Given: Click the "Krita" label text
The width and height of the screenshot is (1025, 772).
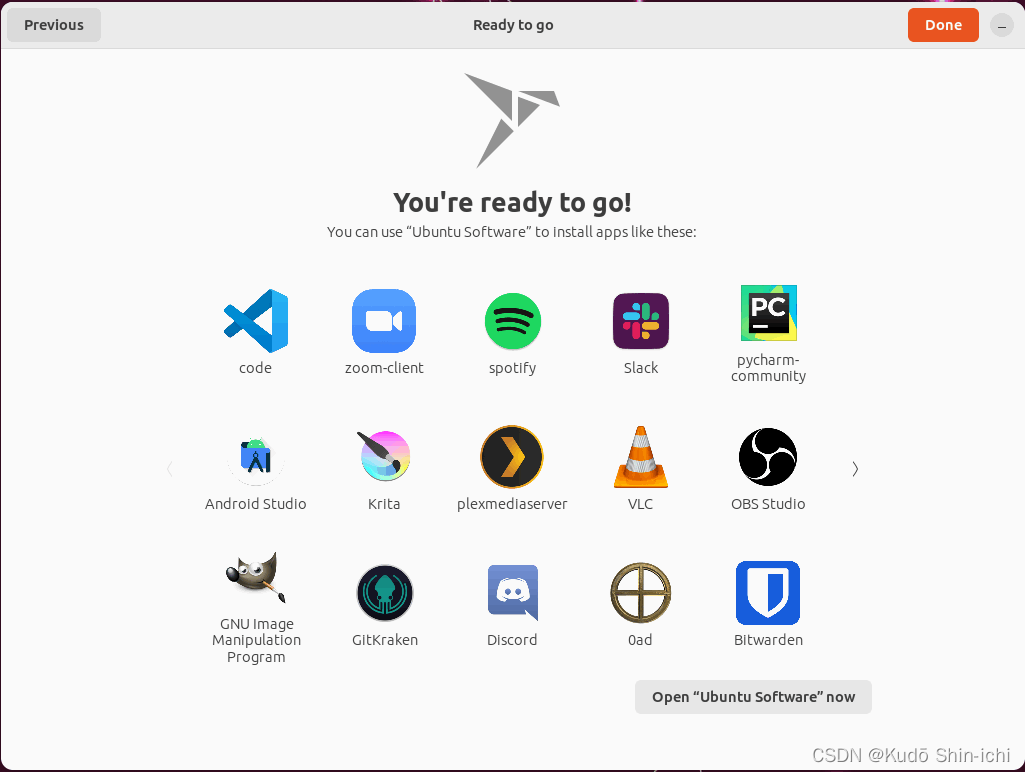Looking at the screenshot, I should tap(384, 504).
